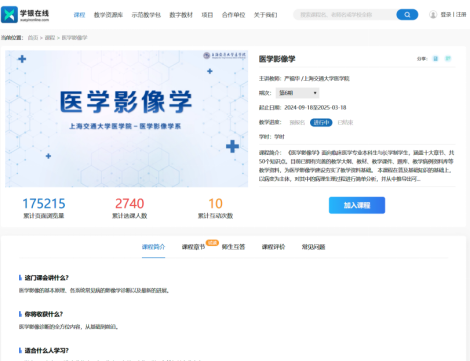Open the 数字教材 nav item

[x=181, y=15]
